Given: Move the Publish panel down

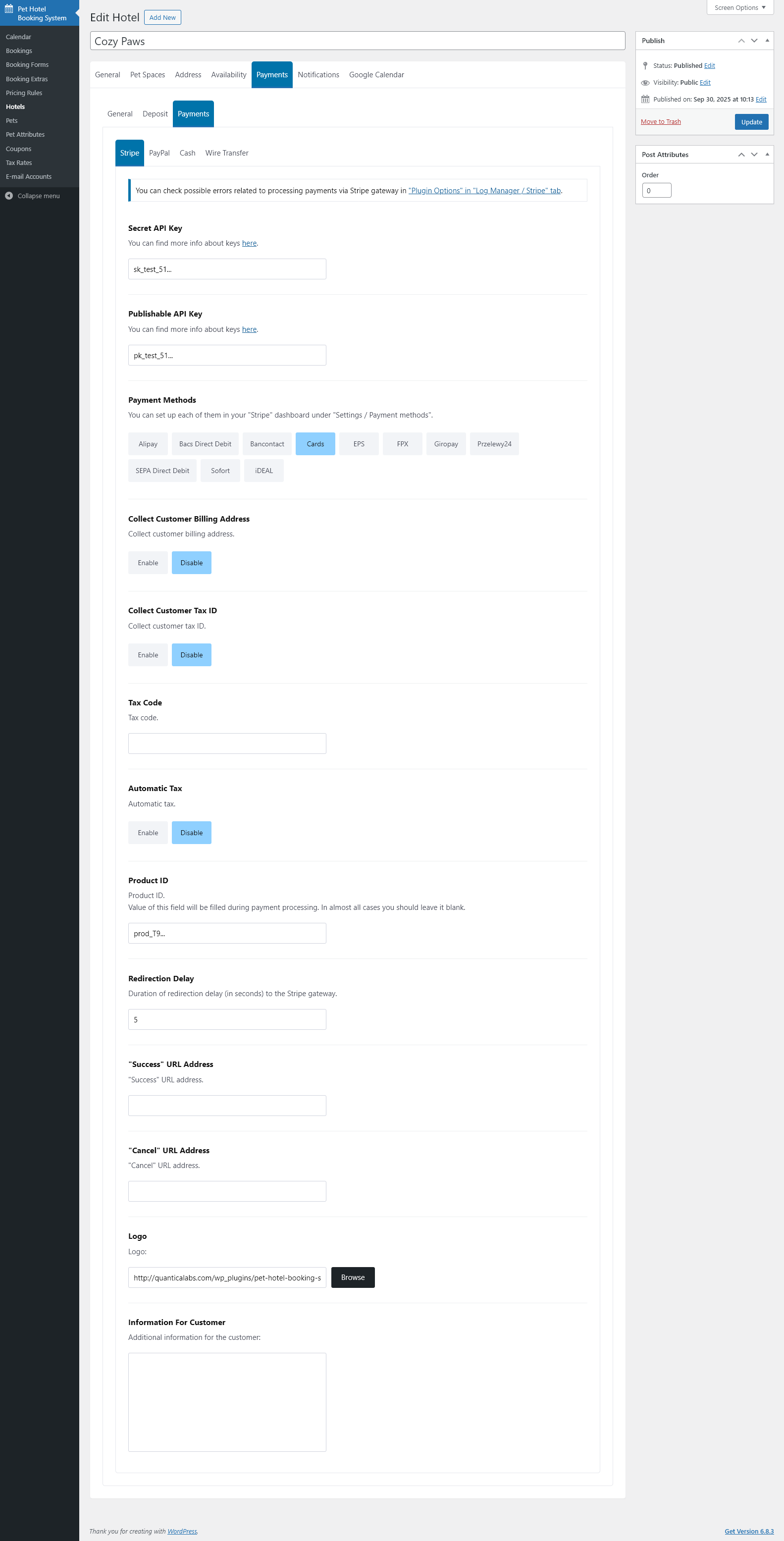Looking at the screenshot, I should tap(754, 41).
